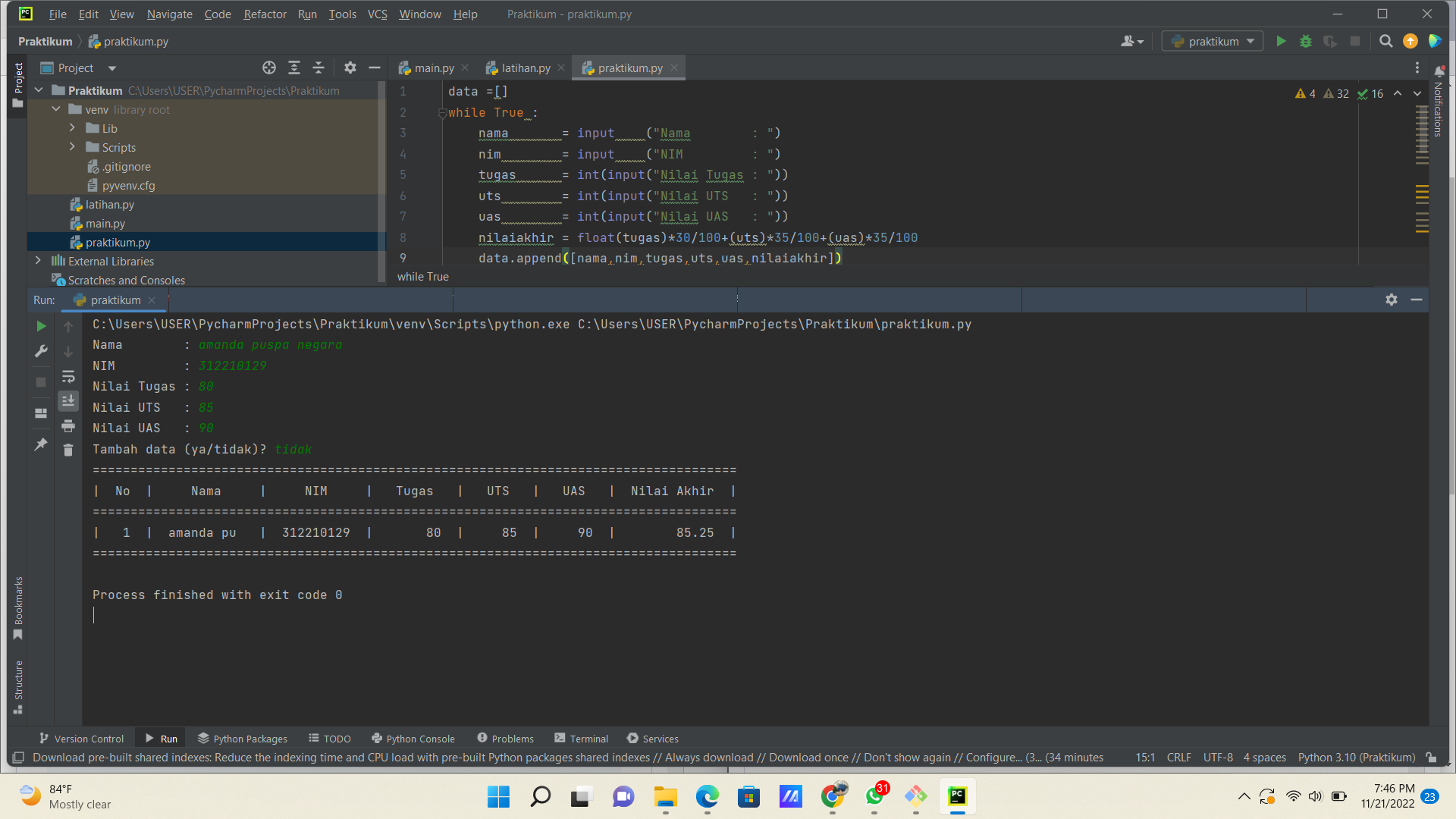Run praktikum with the green play button in toolbar
Viewport: 1456px width, 819px height.
[x=1281, y=41]
